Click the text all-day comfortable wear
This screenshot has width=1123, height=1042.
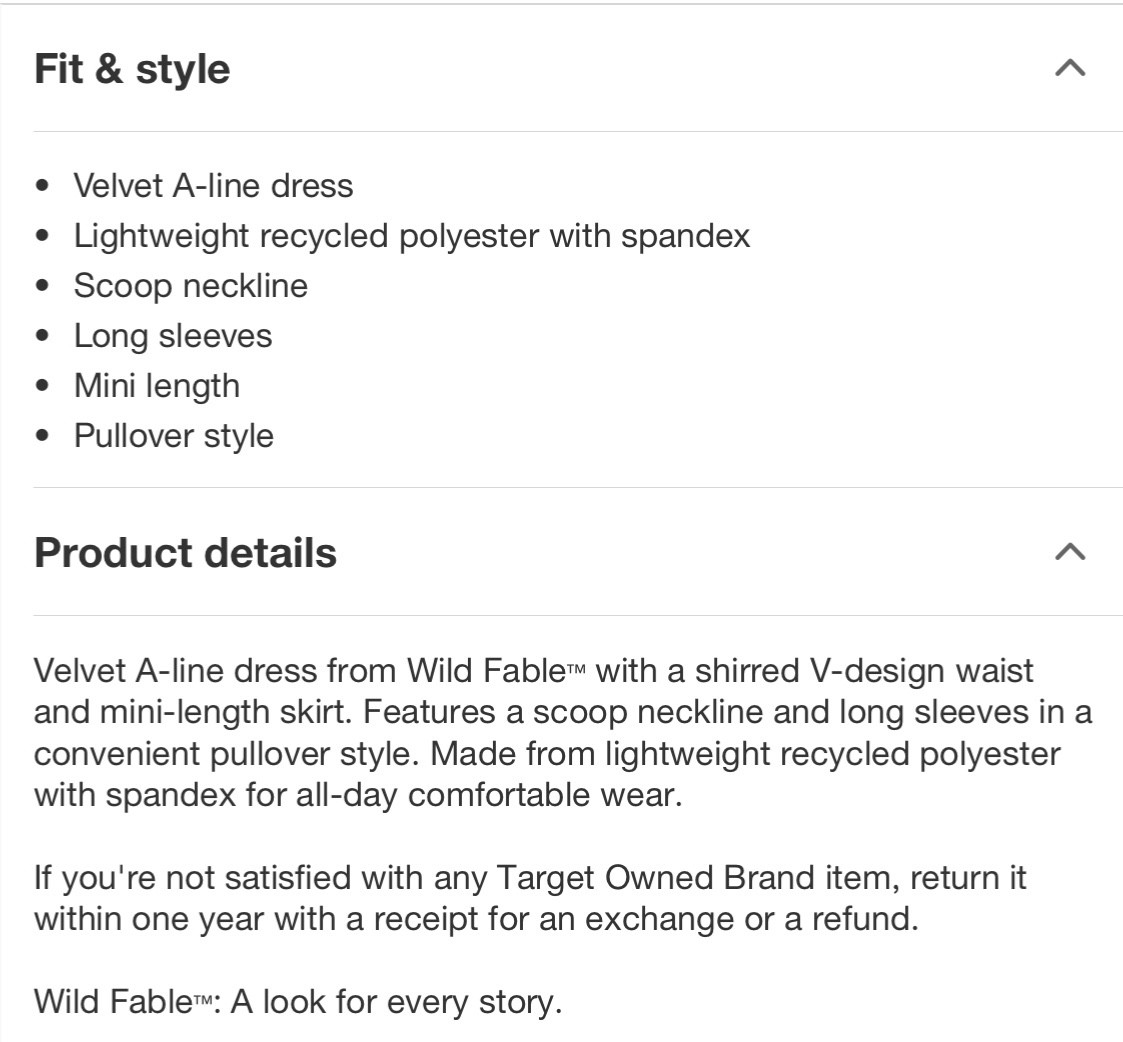point(489,796)
